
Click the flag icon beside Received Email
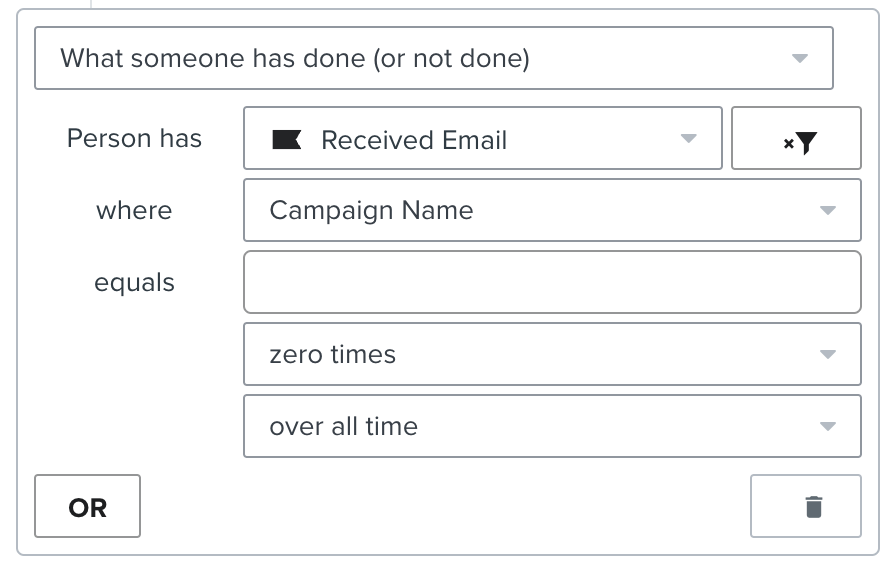tap(287, 140)
